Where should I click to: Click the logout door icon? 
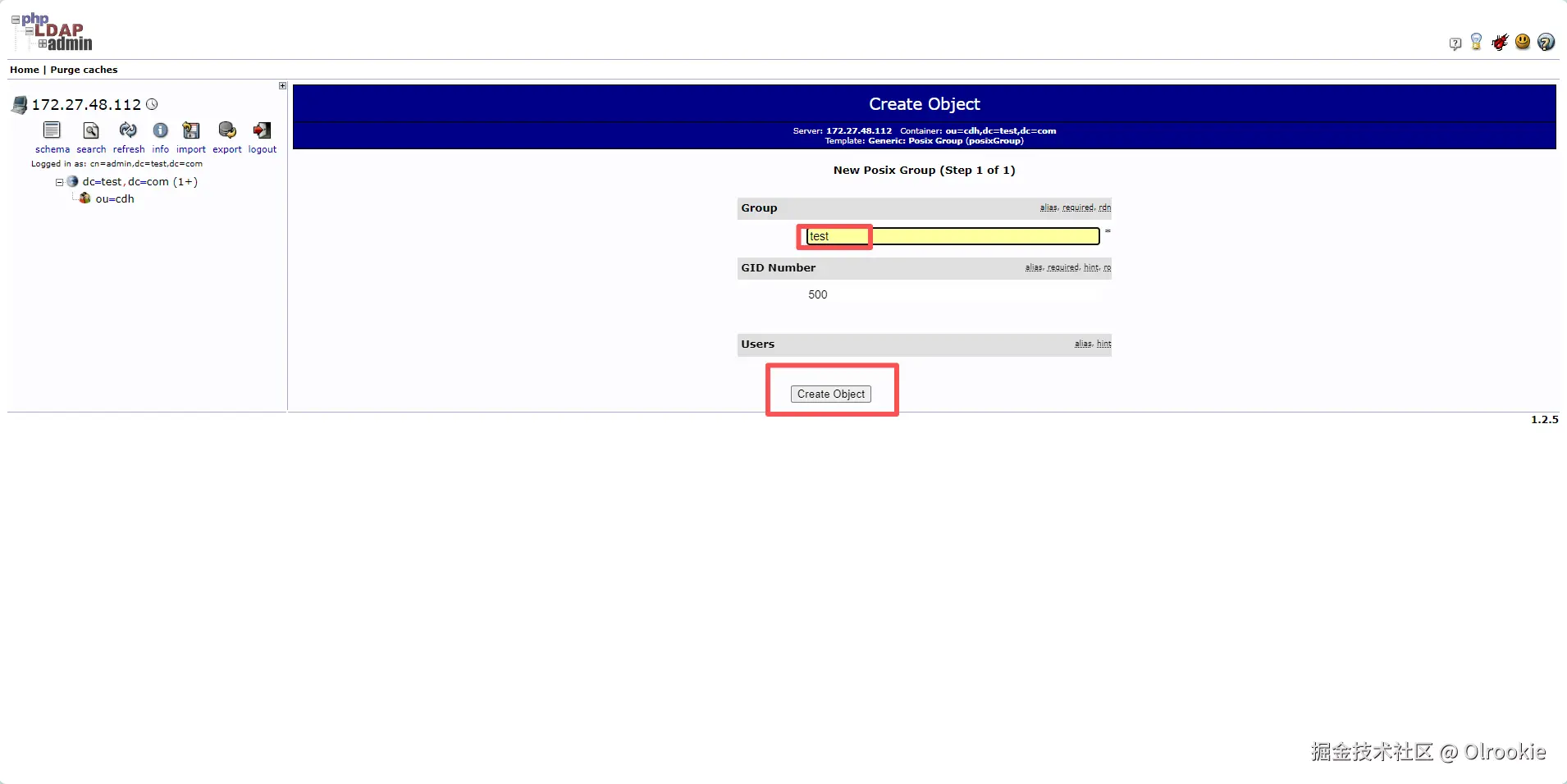263,130
